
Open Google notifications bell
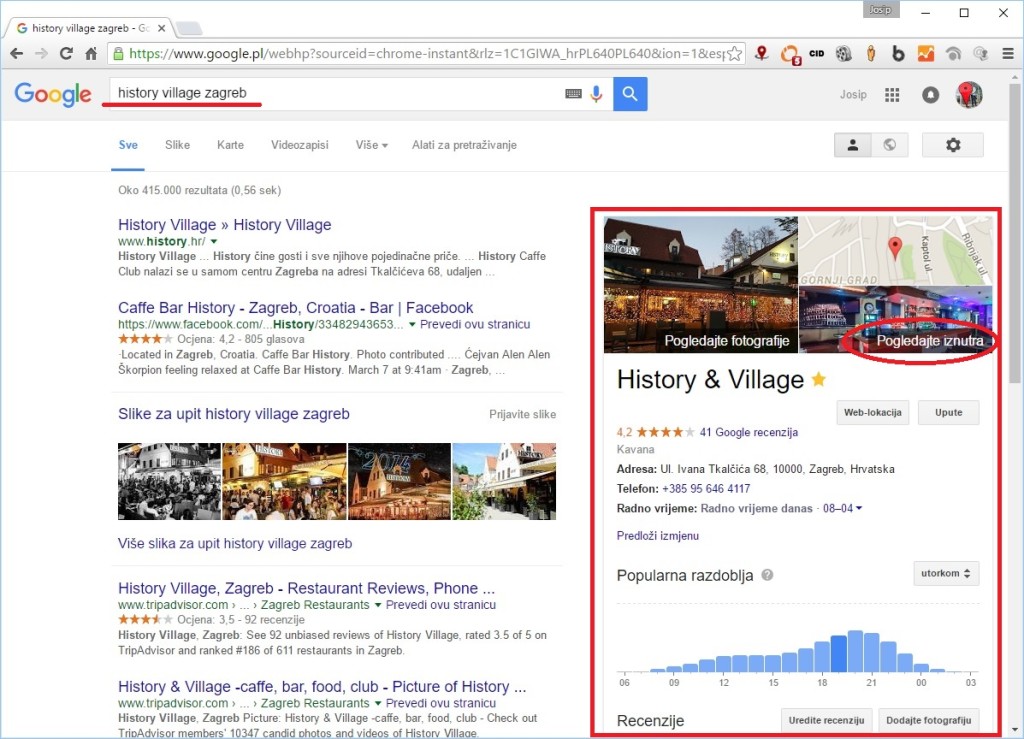(930, 95)
